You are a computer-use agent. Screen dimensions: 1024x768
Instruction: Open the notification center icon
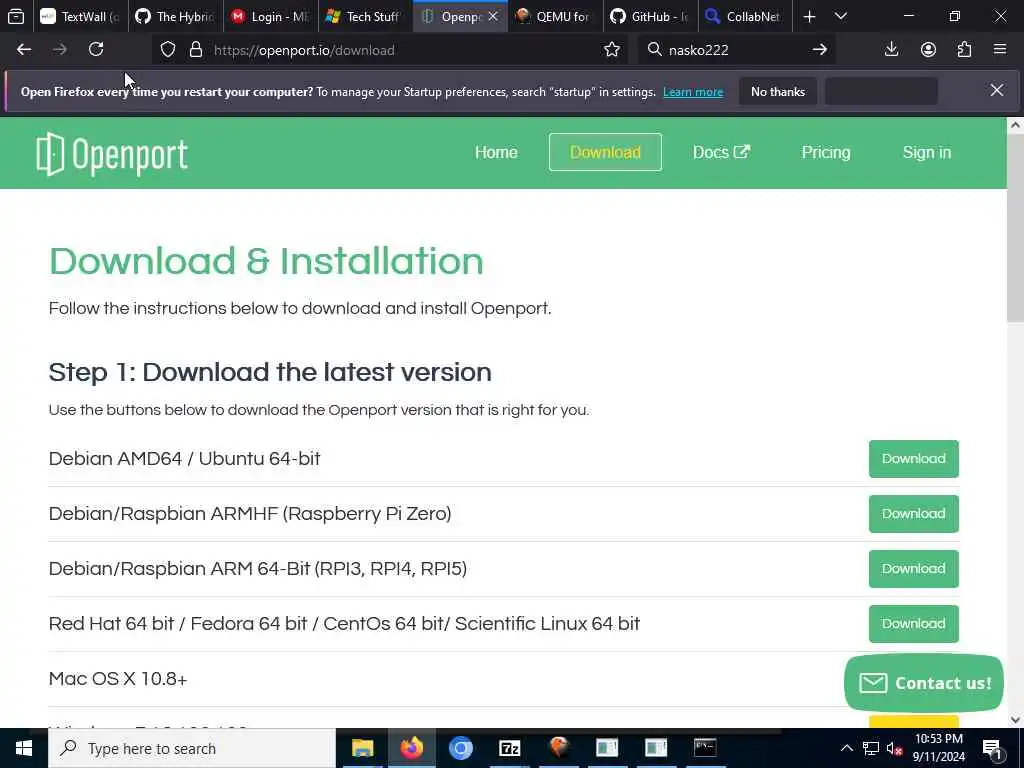(993, 748)
